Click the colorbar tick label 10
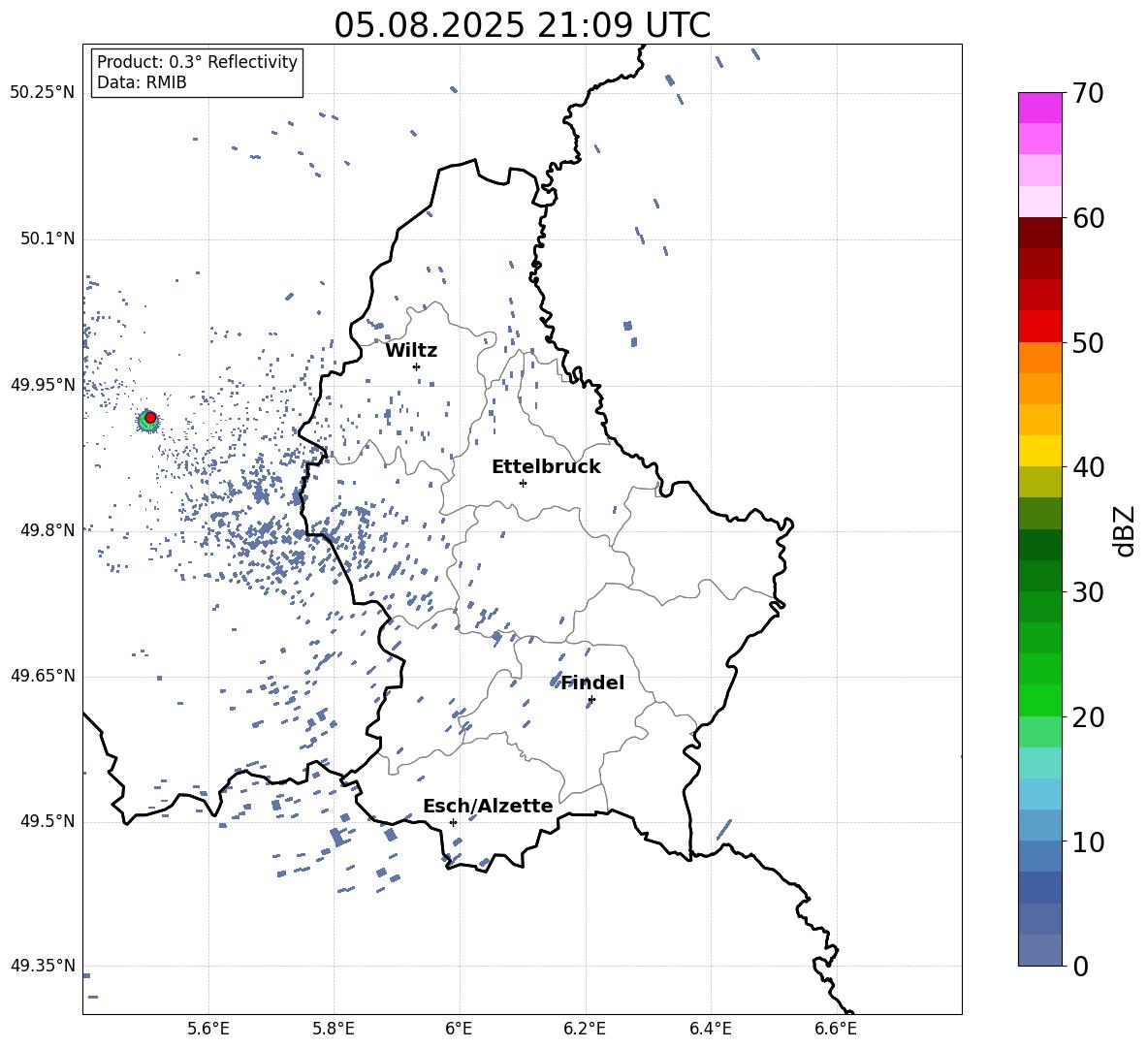 [x=1088, y=842]
